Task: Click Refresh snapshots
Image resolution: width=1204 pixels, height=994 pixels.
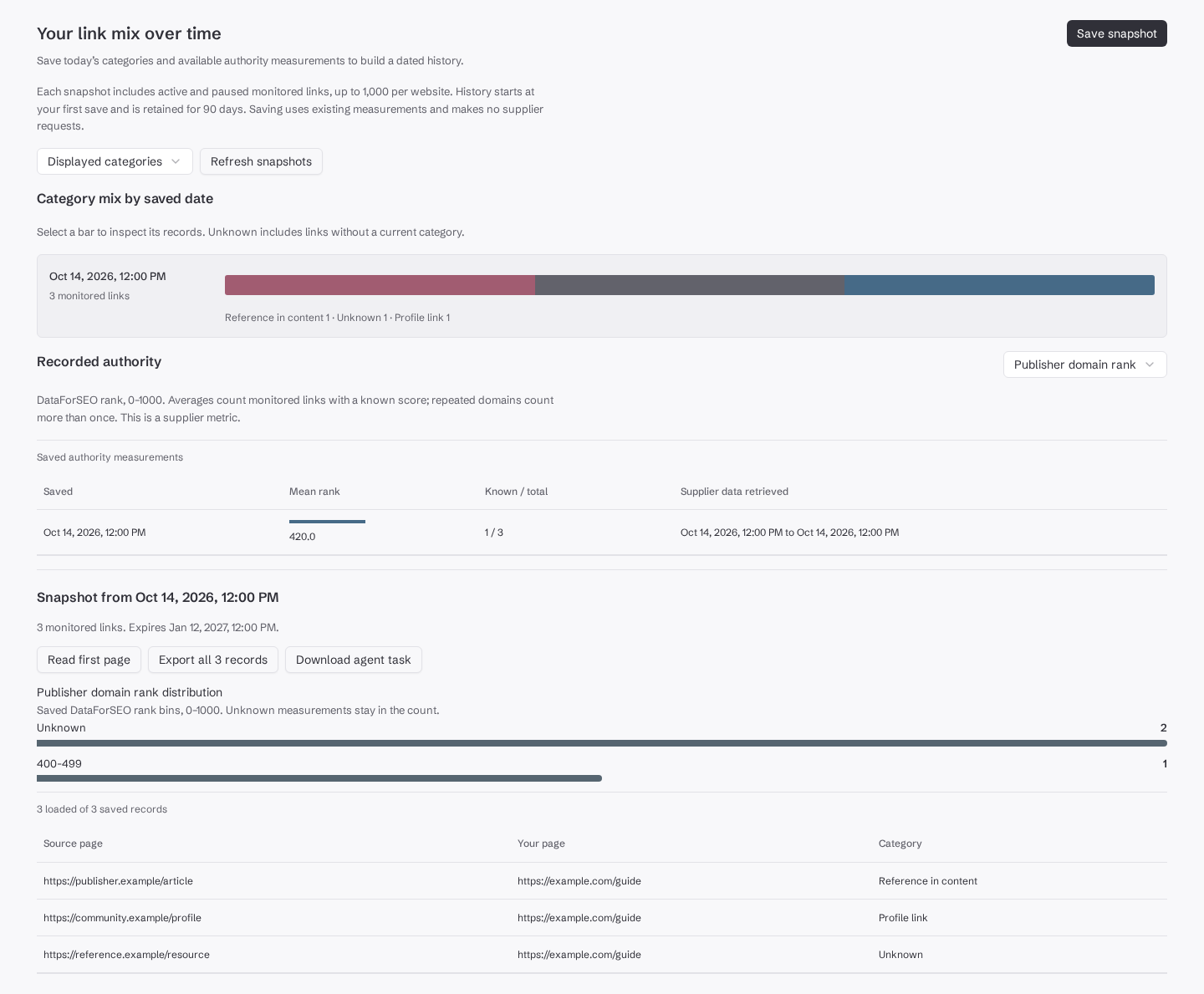Action: tap(261, 161)
